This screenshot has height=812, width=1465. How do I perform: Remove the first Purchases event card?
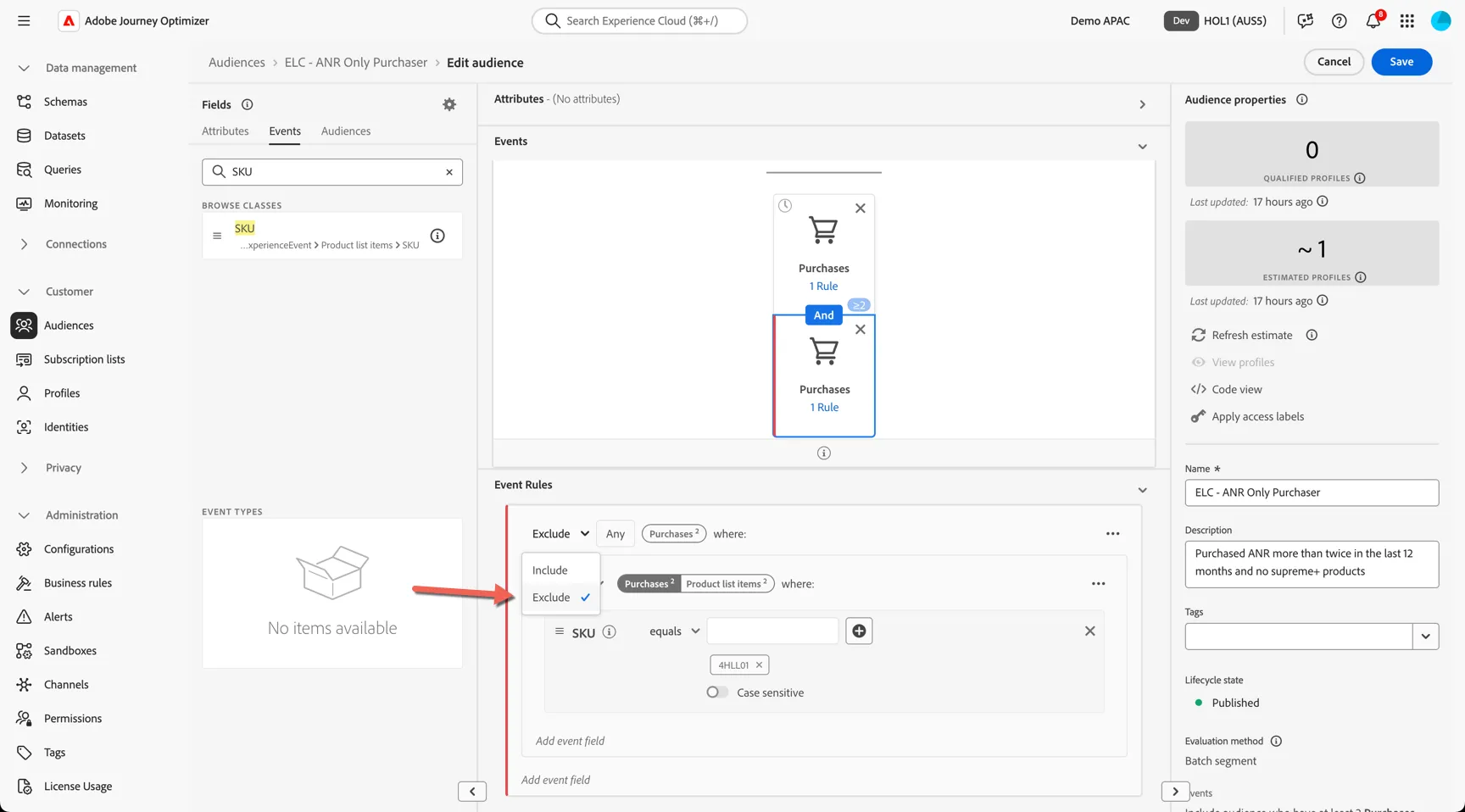[x=860, y=209]
